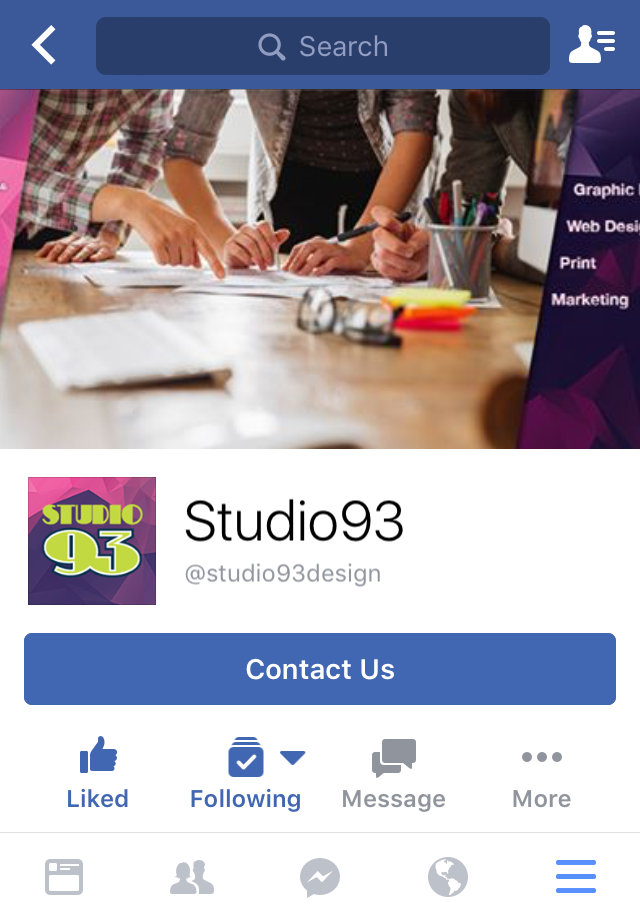
Task: Toggle the Following checkmark icon
Action: click(245, 757)
